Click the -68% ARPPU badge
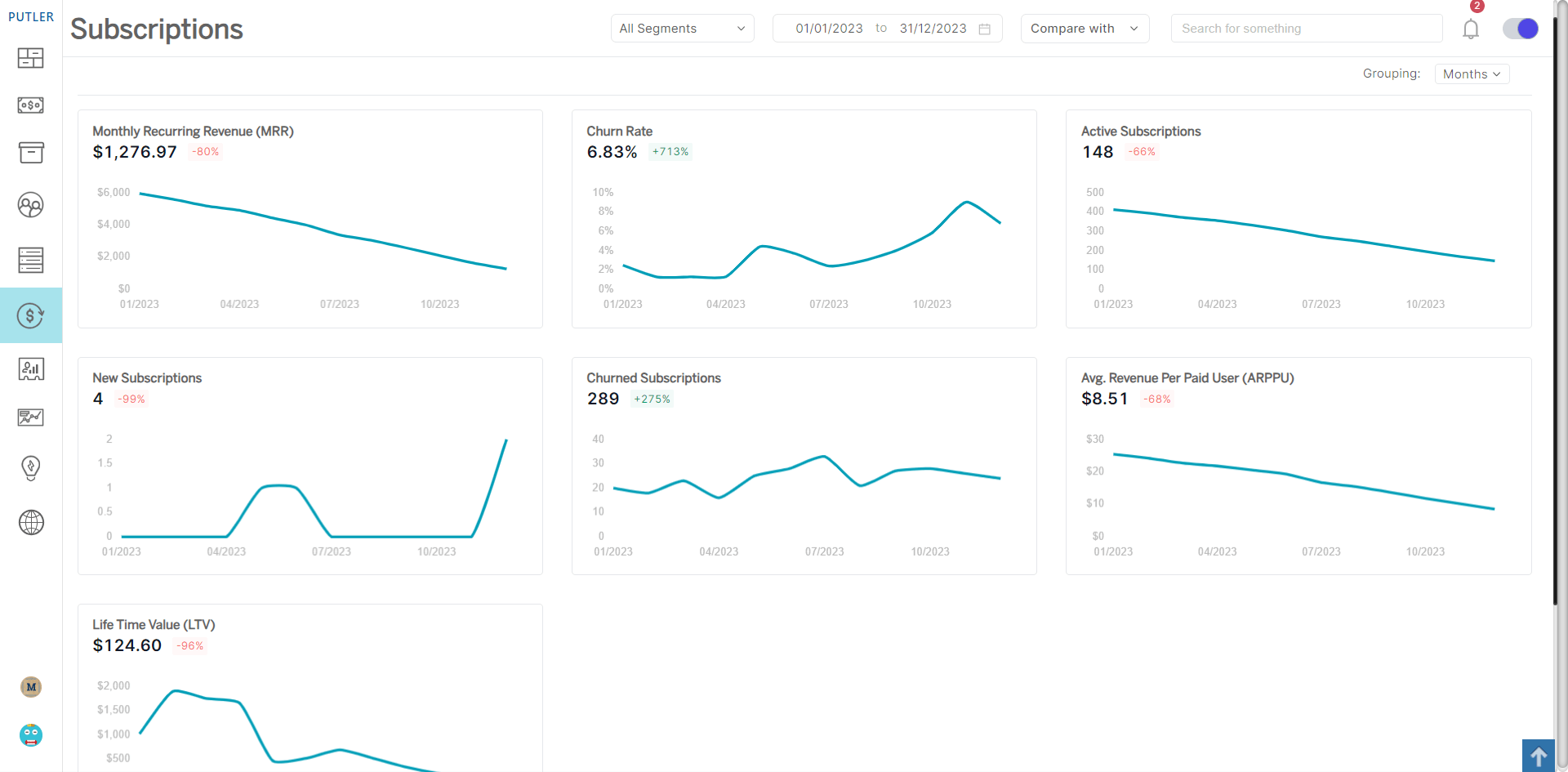The image size is (1568, 772). coord(1157,399)
